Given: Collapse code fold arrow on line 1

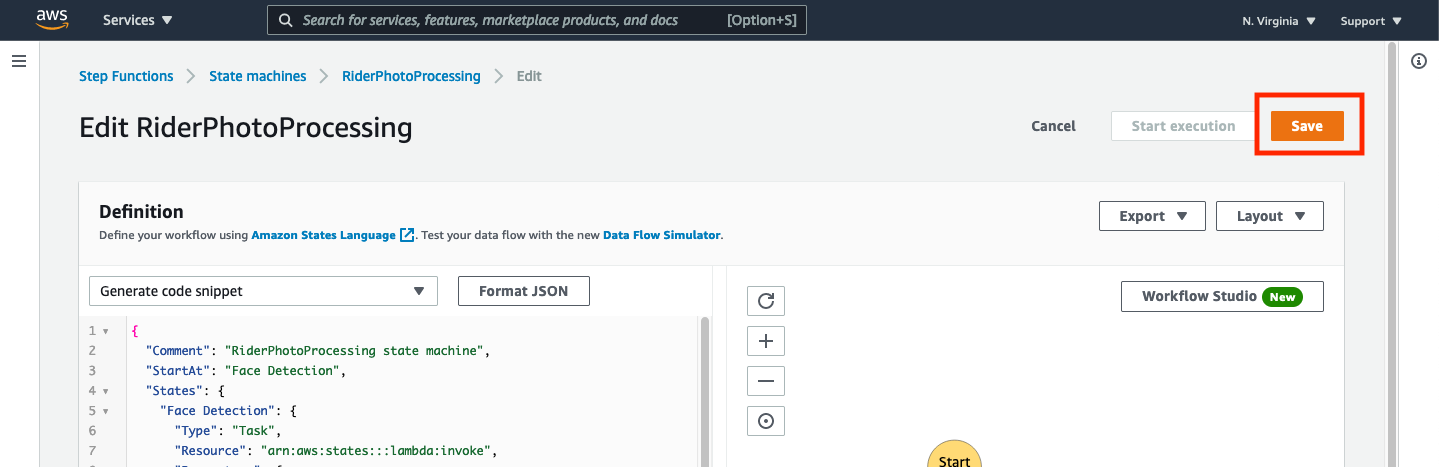Looking at the screenshot, I should pyautogui.click(x=106, y=331).
